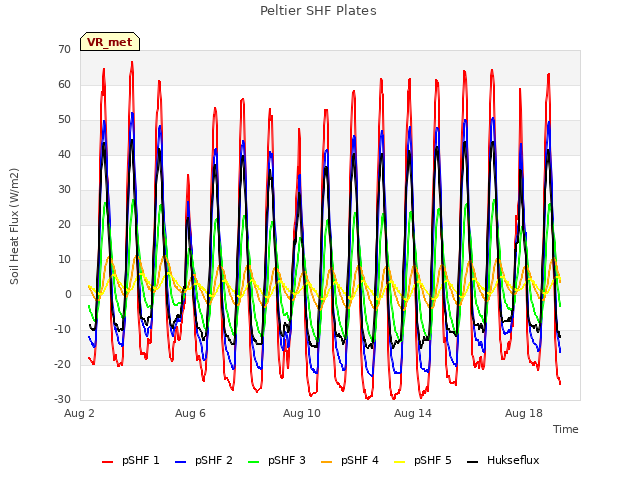The width and height of the screenshot is (640, 480).
Task: Click the Aug 6 x-axis tick label
Action: coord(190,413)
